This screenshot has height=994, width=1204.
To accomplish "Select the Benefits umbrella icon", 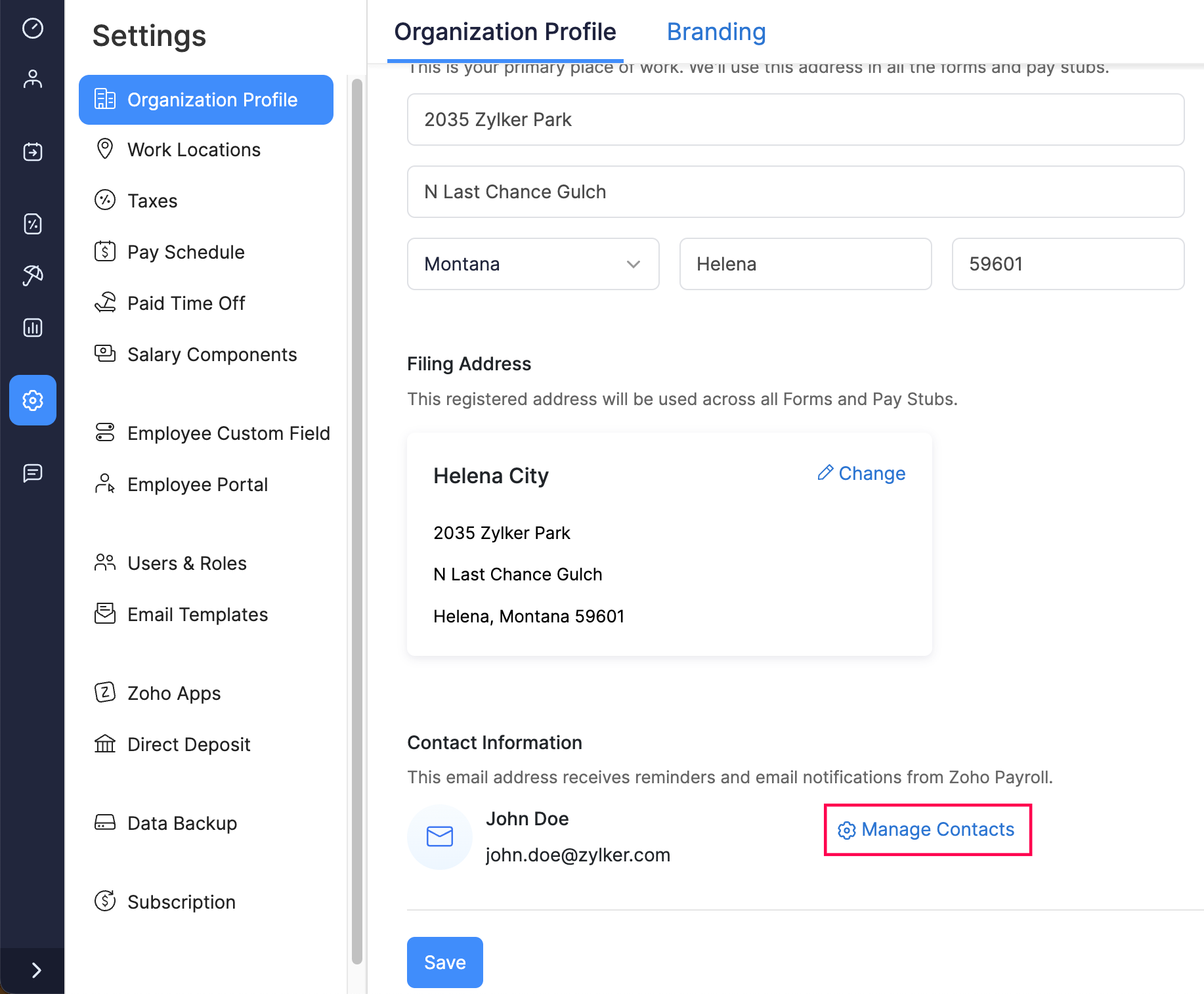I will [33, 276].
